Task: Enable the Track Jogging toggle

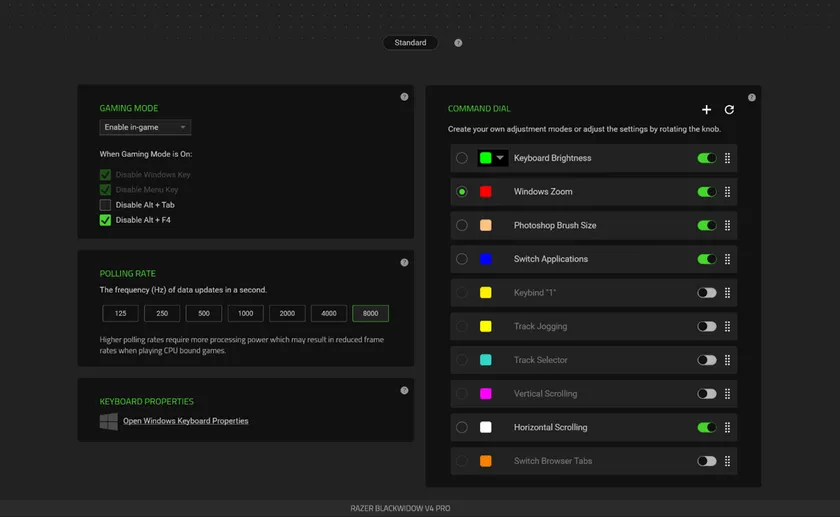Action: click(x=707, y=326)
